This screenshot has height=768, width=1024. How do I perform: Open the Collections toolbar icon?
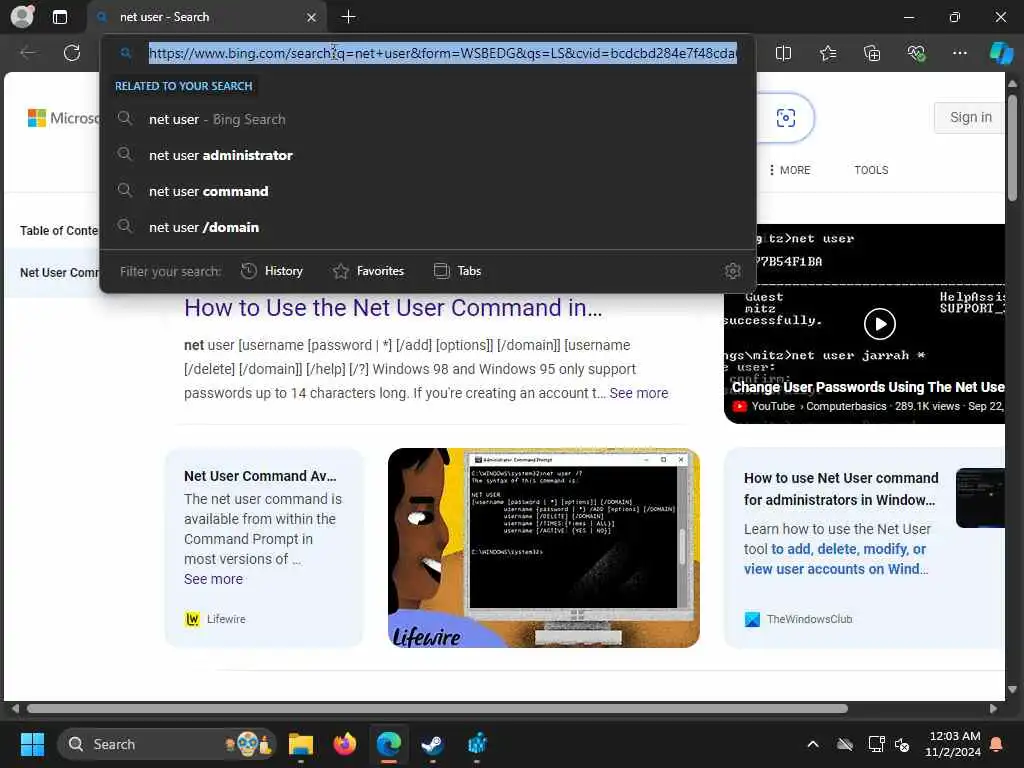pos(872,53)
